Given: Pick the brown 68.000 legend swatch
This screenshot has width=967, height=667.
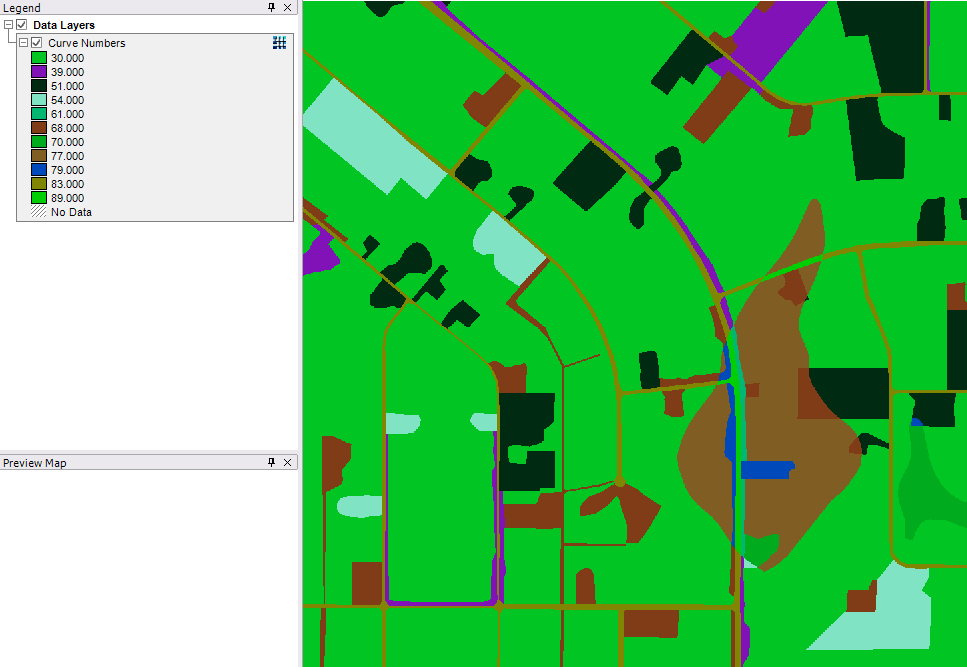Looking at the screenshot, I should [x=39, y=128].
